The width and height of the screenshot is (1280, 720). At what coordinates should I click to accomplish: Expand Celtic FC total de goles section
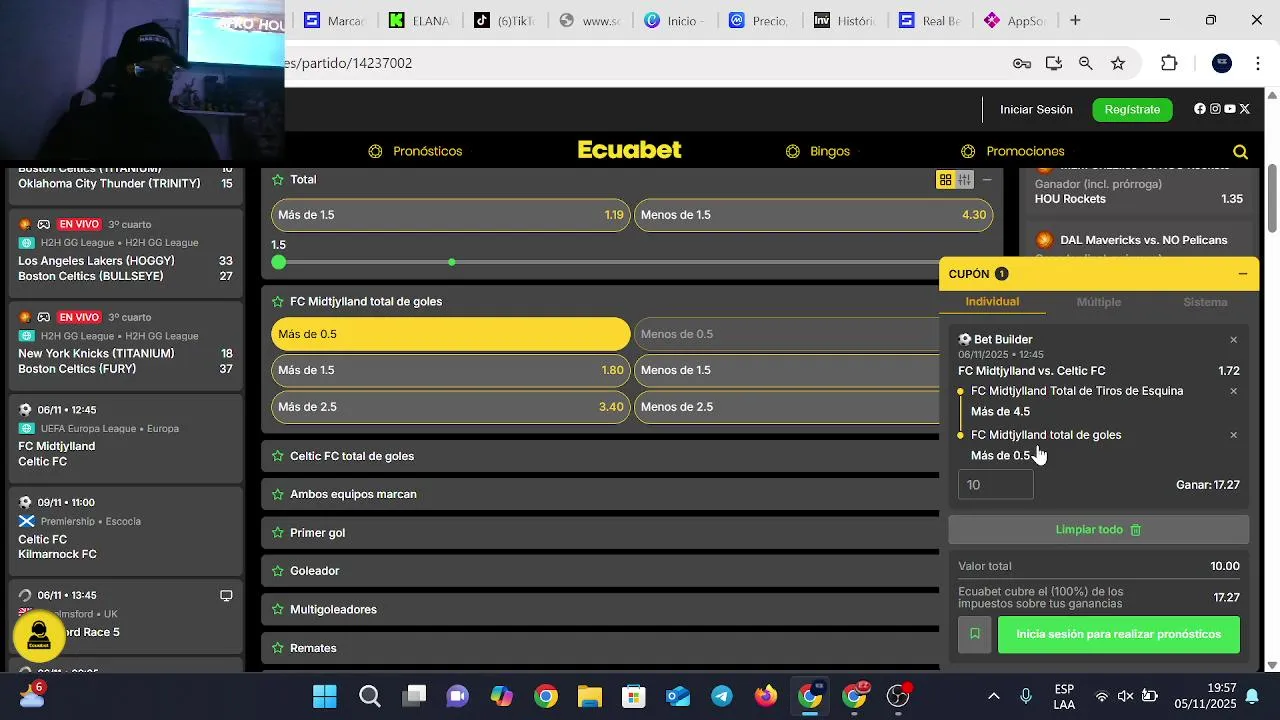pos(600,456)
